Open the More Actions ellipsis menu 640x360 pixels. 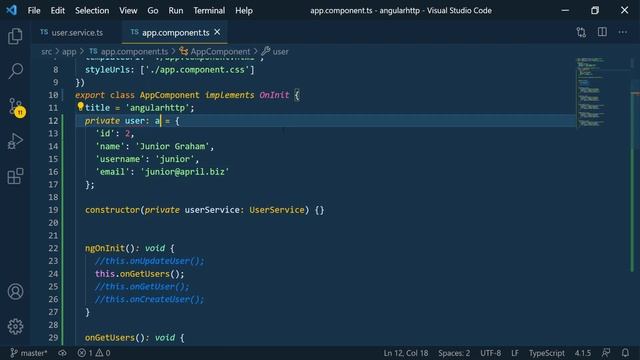622,32
